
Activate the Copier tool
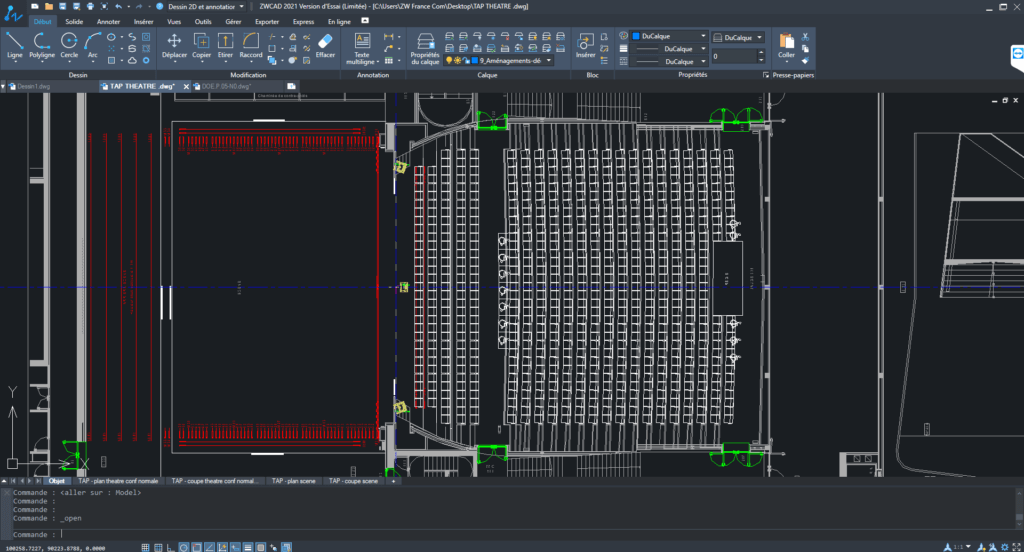(x=201, y=46)
